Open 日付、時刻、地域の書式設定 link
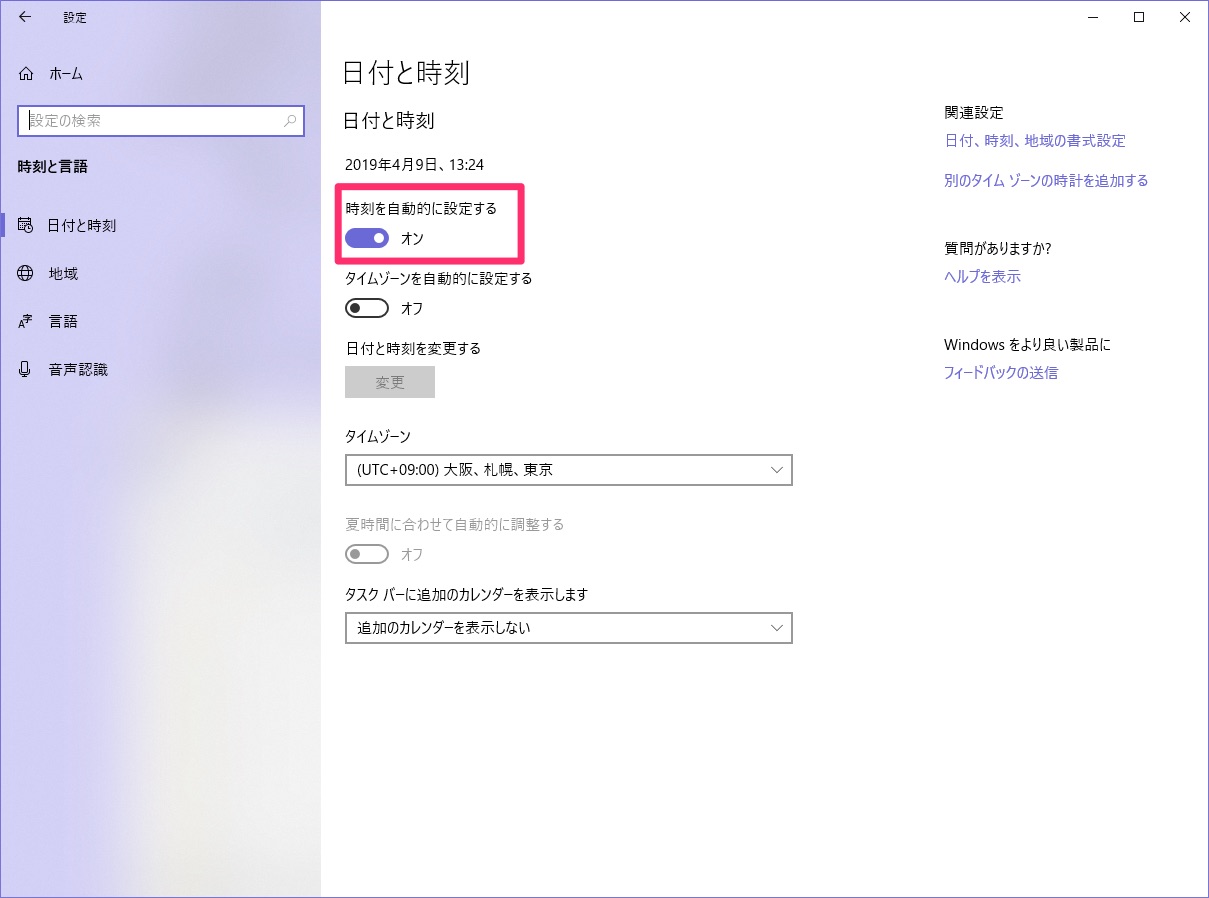Viewport: 1209px width, 898px height. [1035, 141]
